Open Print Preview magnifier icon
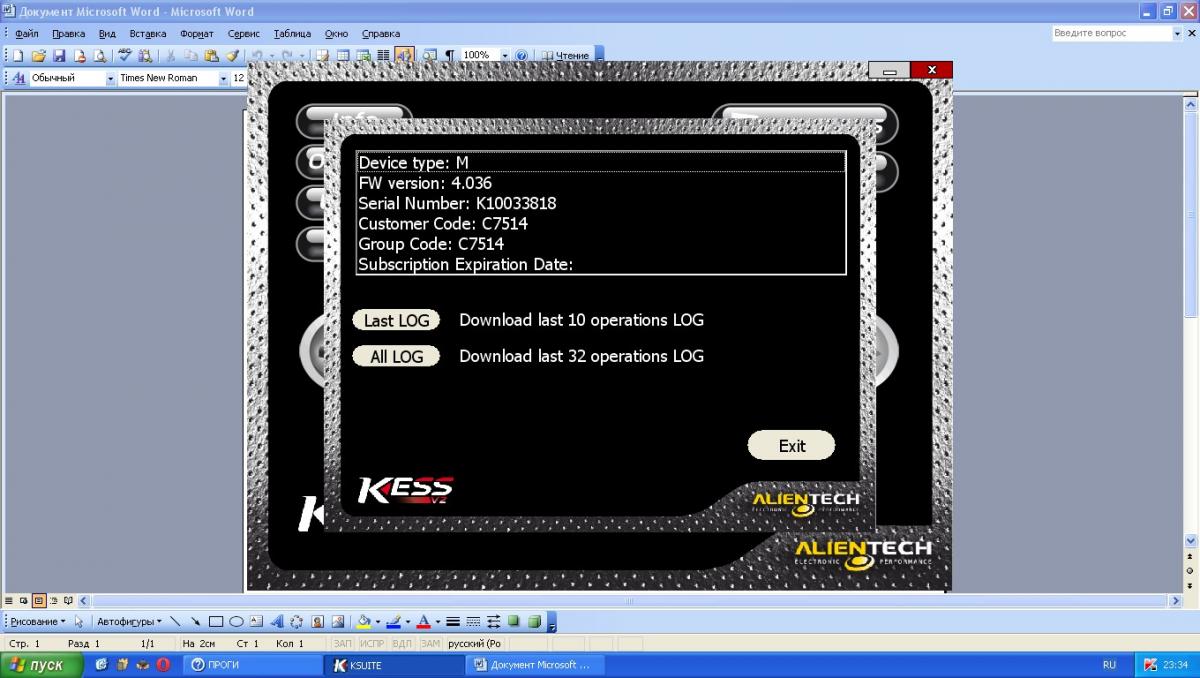Screen dimensions: 1200x678 click(x=100, y=55)
